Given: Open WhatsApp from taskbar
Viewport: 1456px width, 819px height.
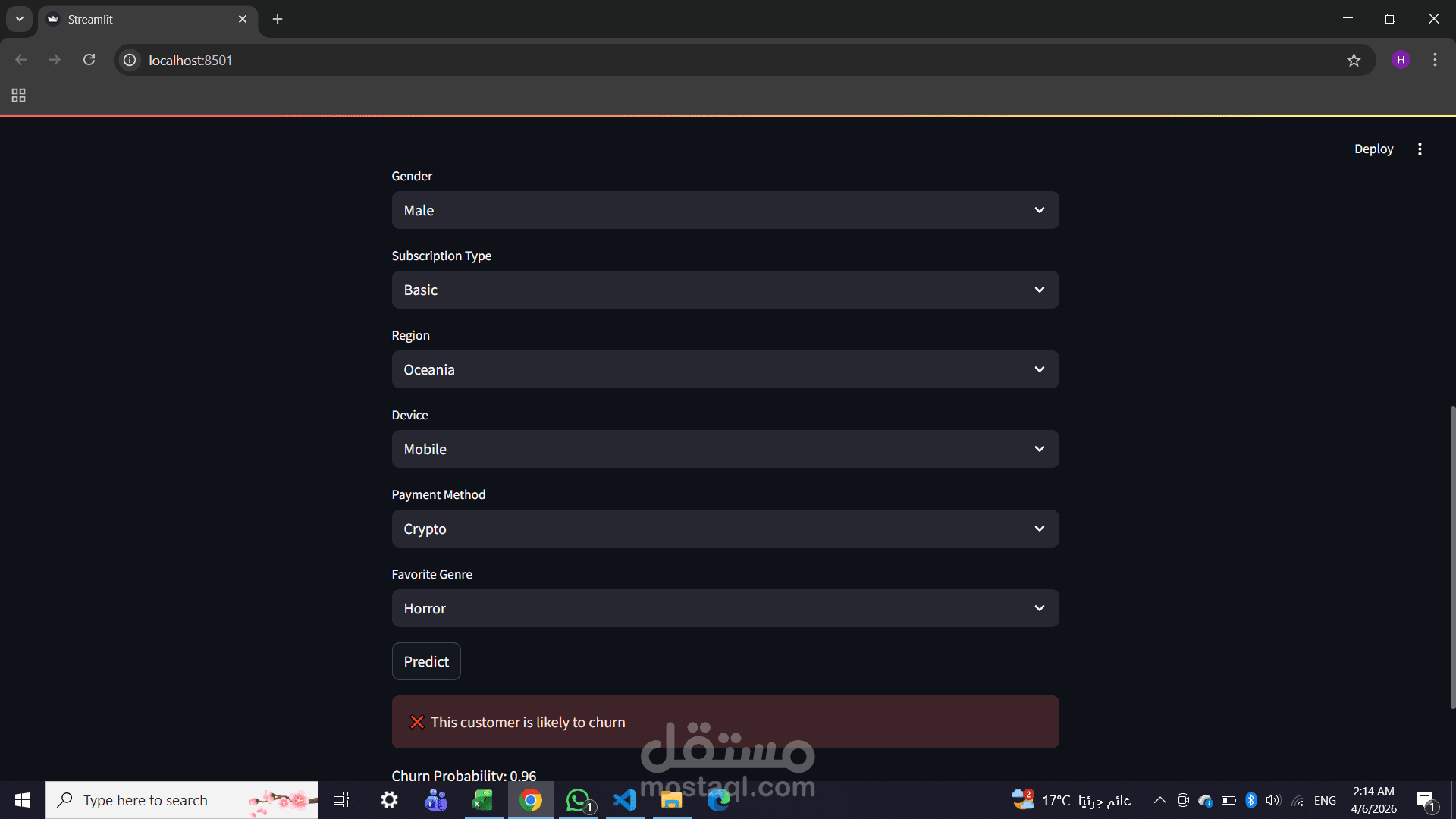Looking at the screenshot, I should (578, 800).
